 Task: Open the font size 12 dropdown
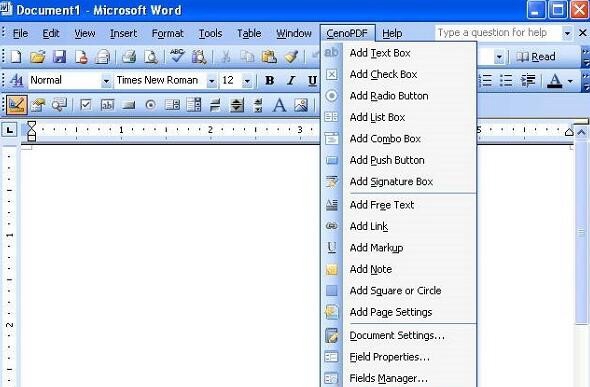click(247, 80)
